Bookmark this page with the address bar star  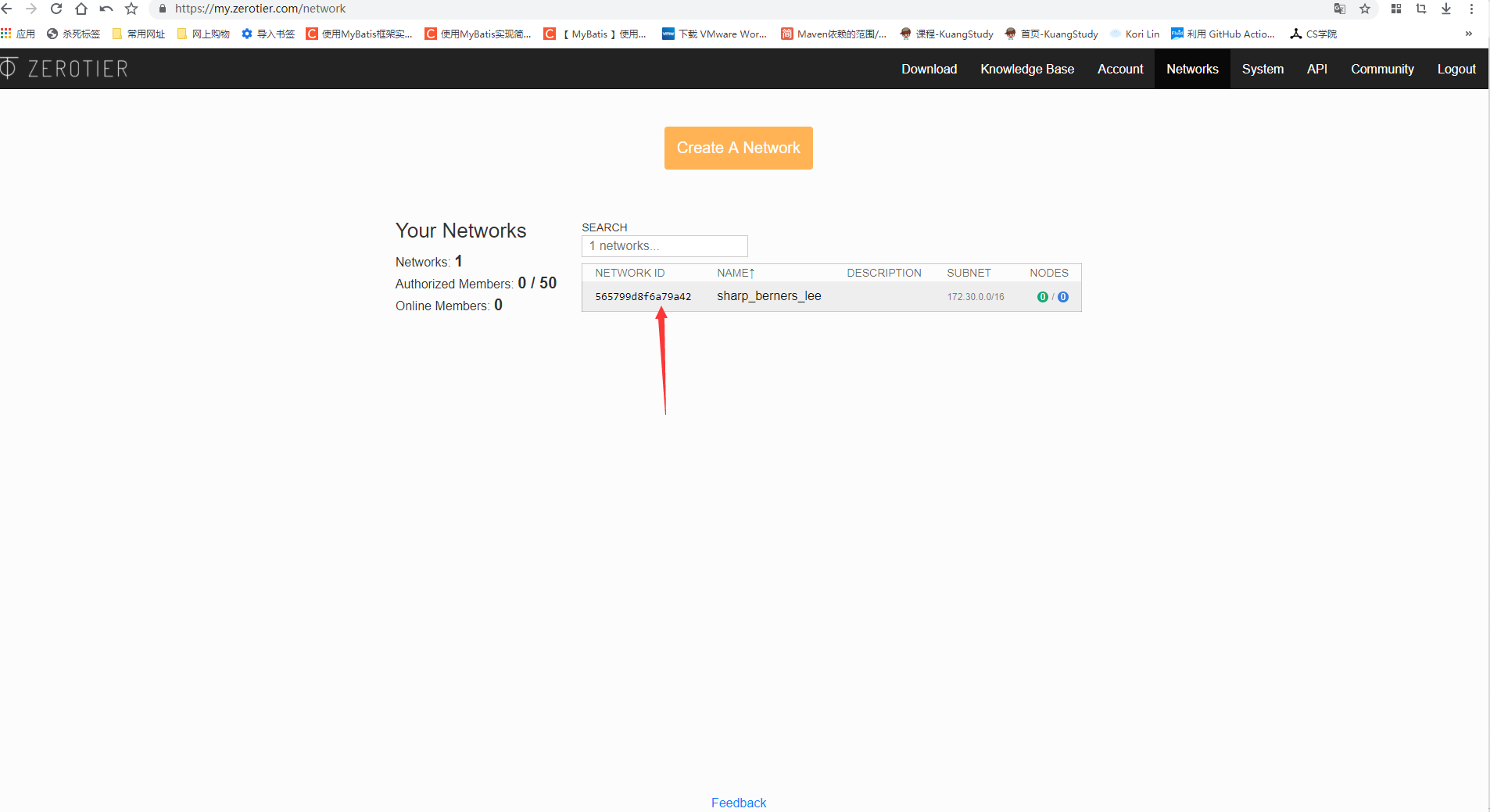coord(1365,9)
